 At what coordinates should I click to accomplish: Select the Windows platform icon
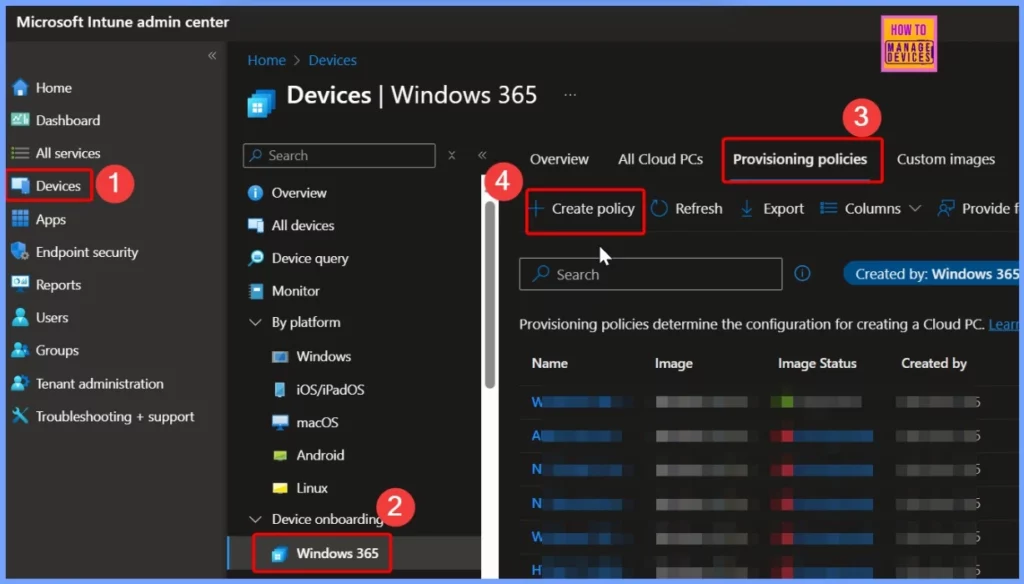coord(280,357)
